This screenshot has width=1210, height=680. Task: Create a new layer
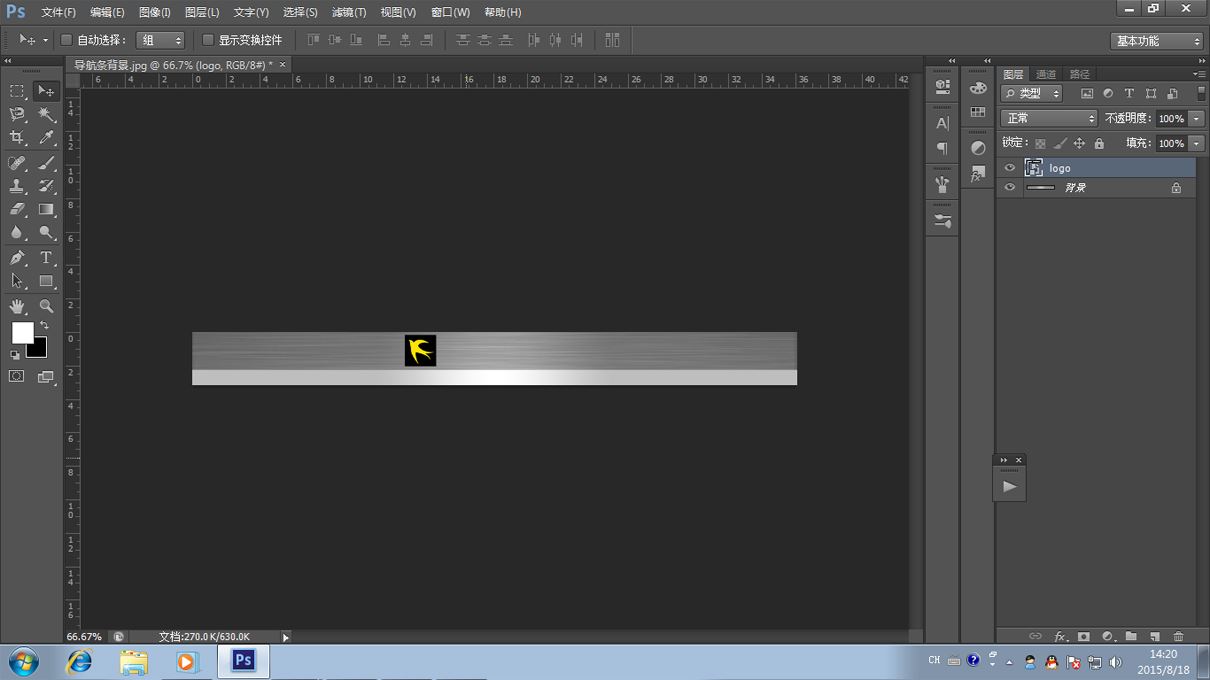click(1155, 636)
